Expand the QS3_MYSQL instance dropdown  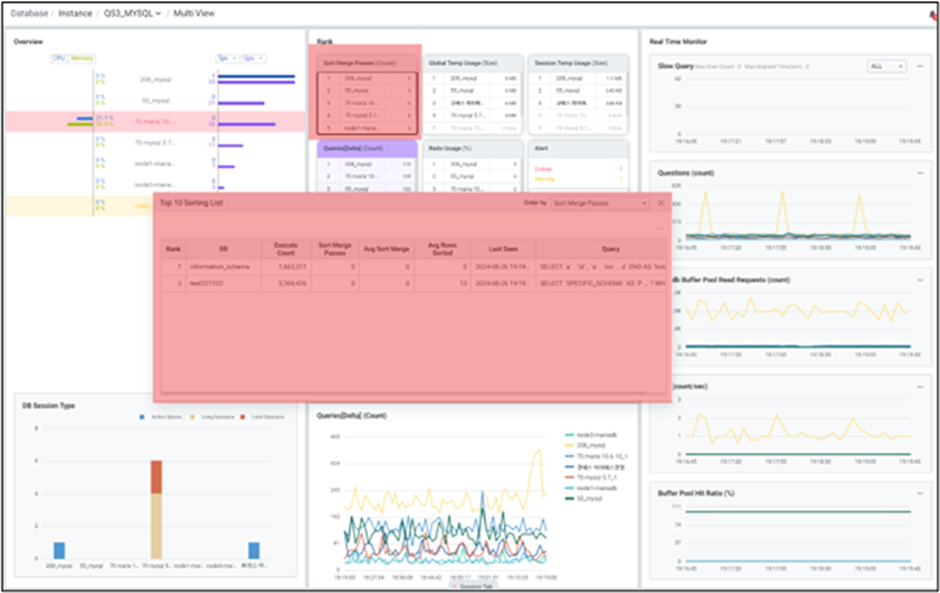coord(134,14)
